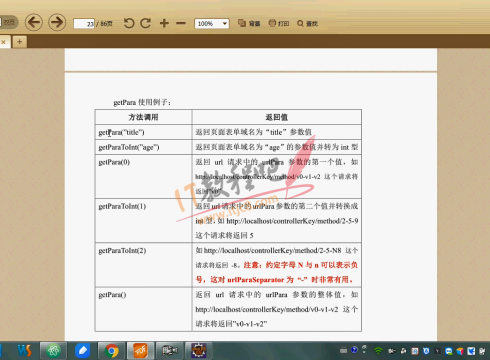Click the blue shield tray icon

426,351
